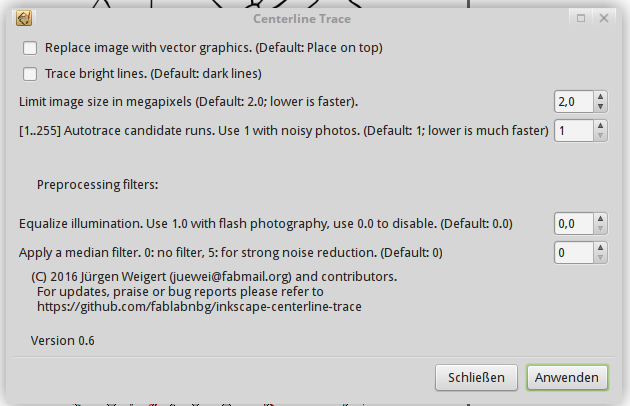Increment the Autotrace candidate runs value
This screenshot has height=406, width=630.
point(600,126)
